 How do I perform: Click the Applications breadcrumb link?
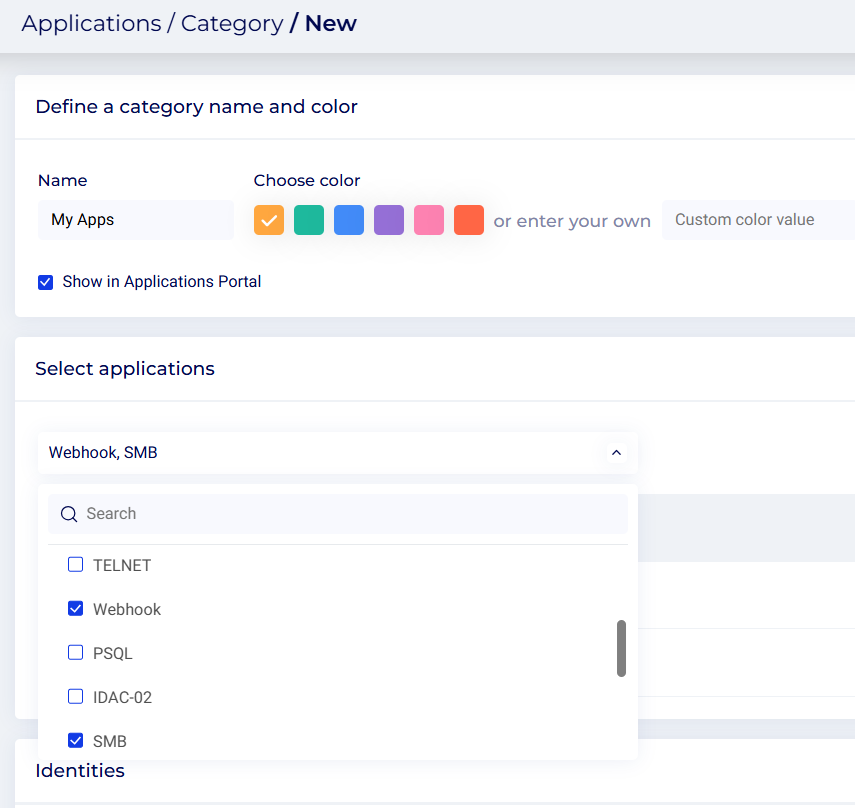(x=92, y=23)
